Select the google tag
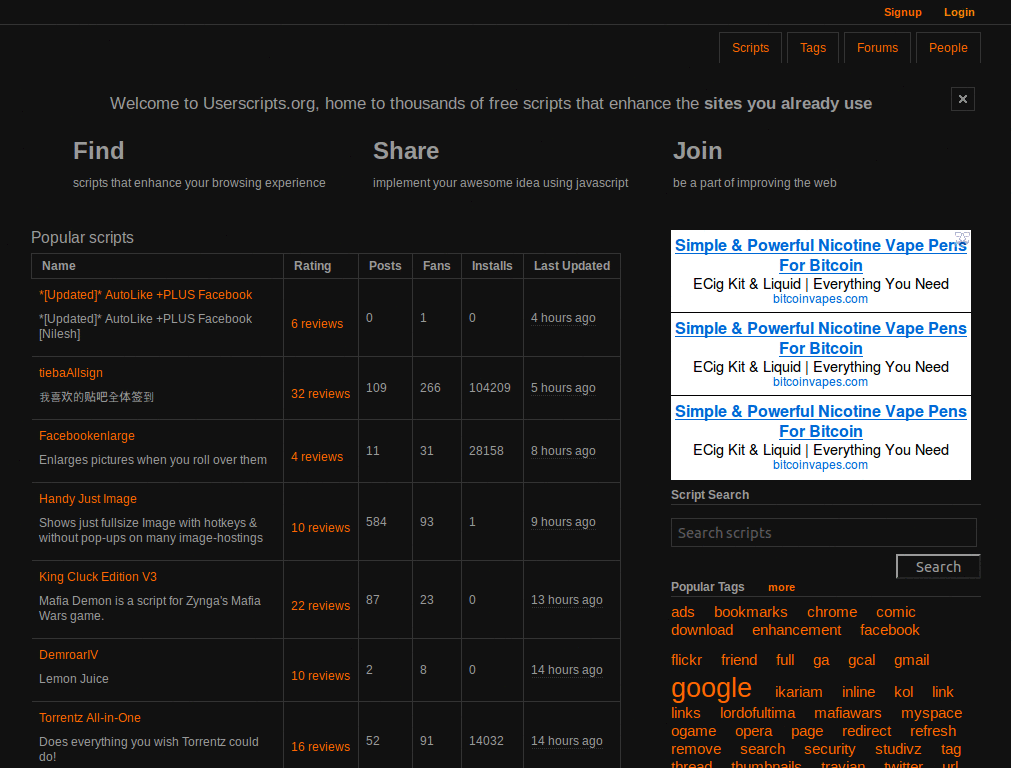Screen dimensions: 1024x768 point(711,688)
